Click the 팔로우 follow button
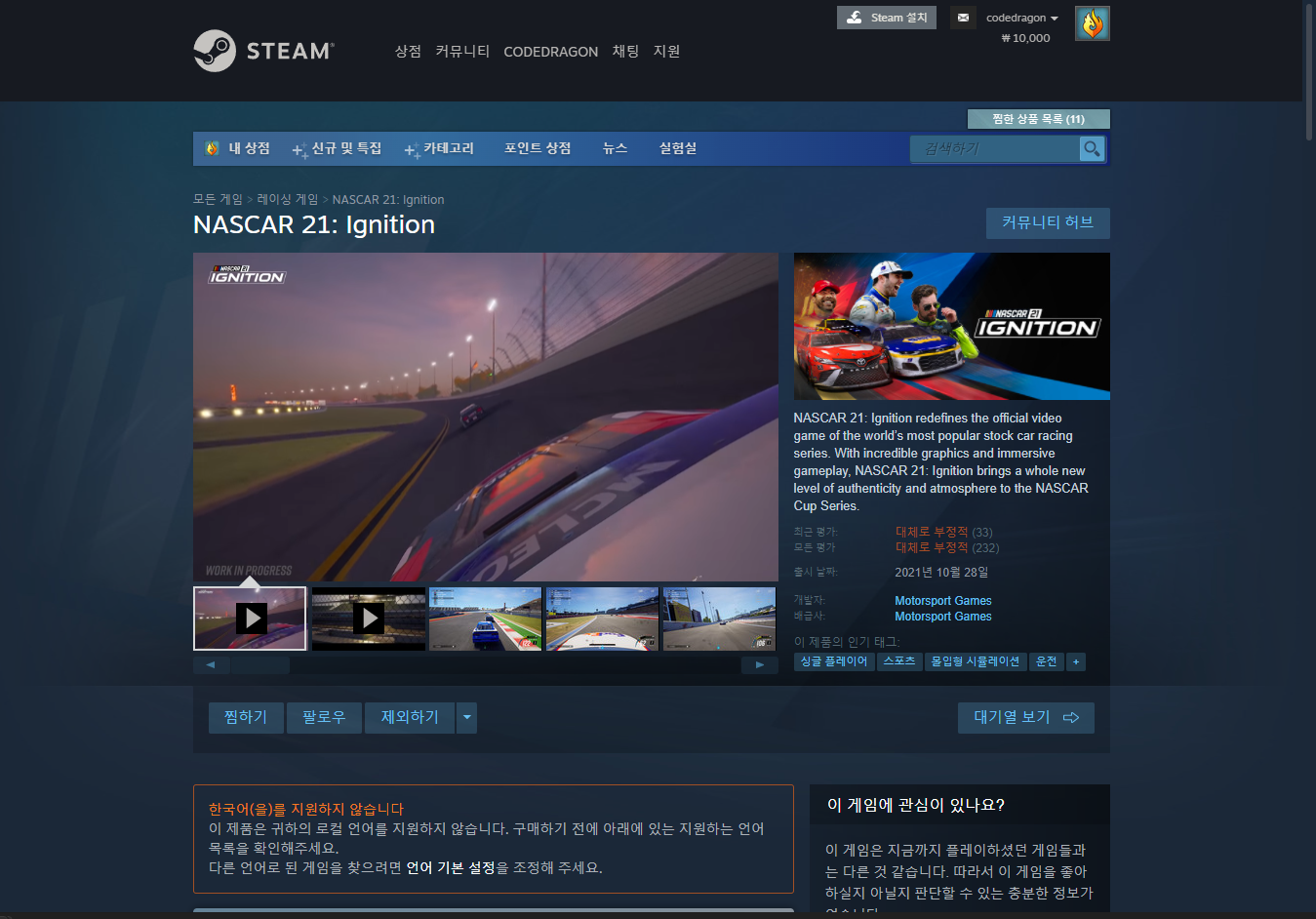Screen dimensions: 1316x919 click(x=324, y=717)
